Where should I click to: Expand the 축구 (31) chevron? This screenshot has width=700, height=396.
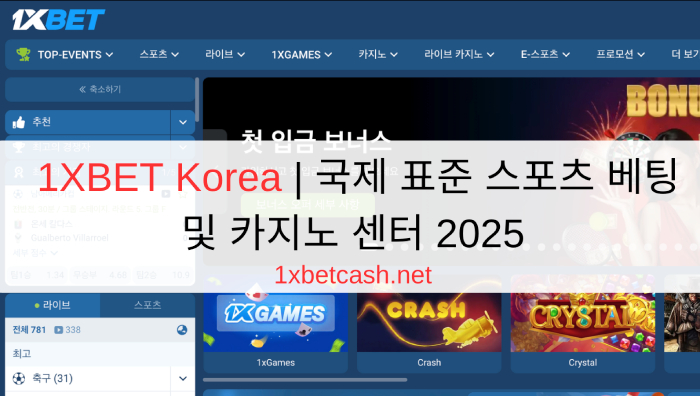tap(183, 379)
